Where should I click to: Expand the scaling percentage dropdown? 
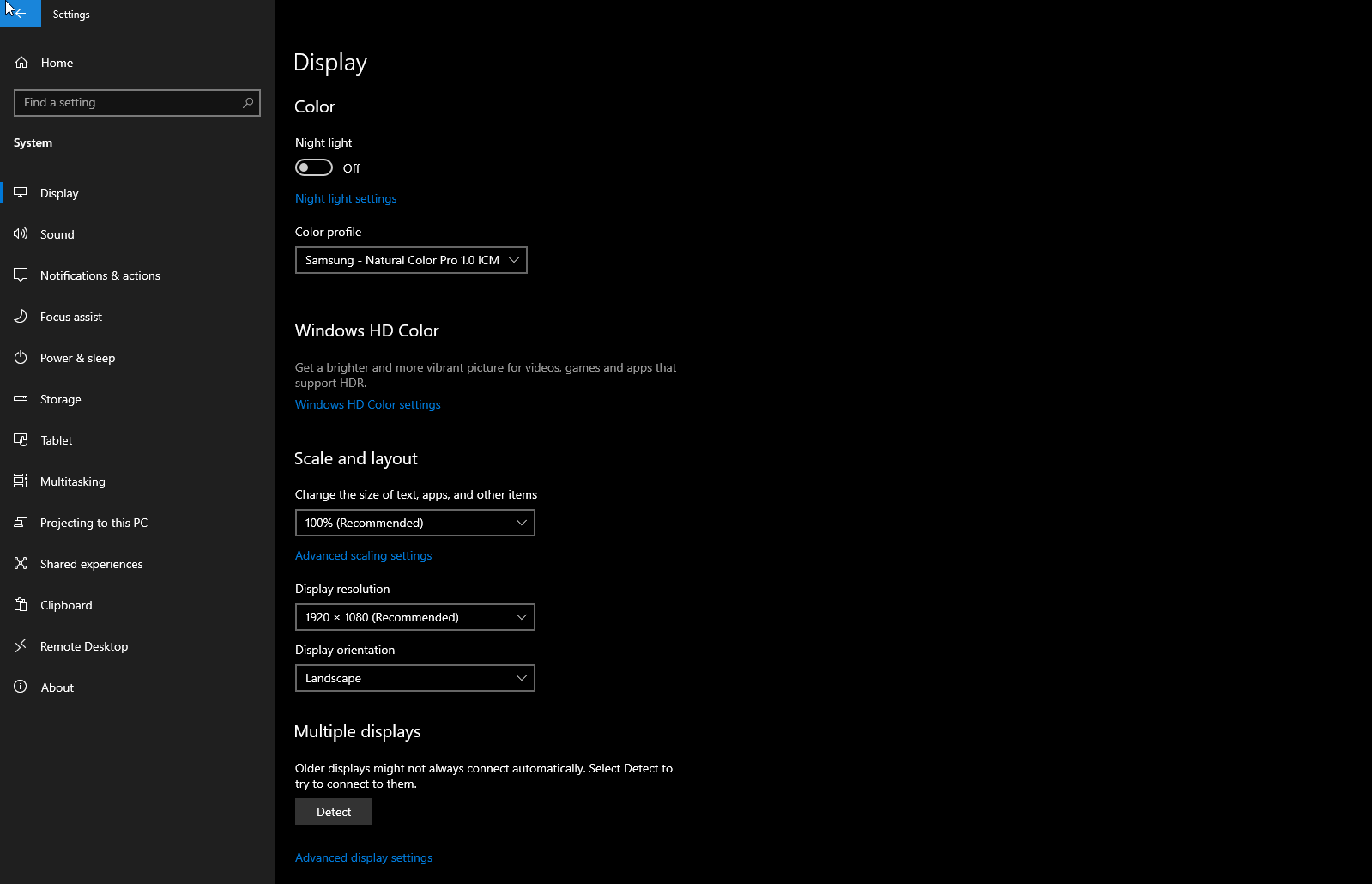414,523
